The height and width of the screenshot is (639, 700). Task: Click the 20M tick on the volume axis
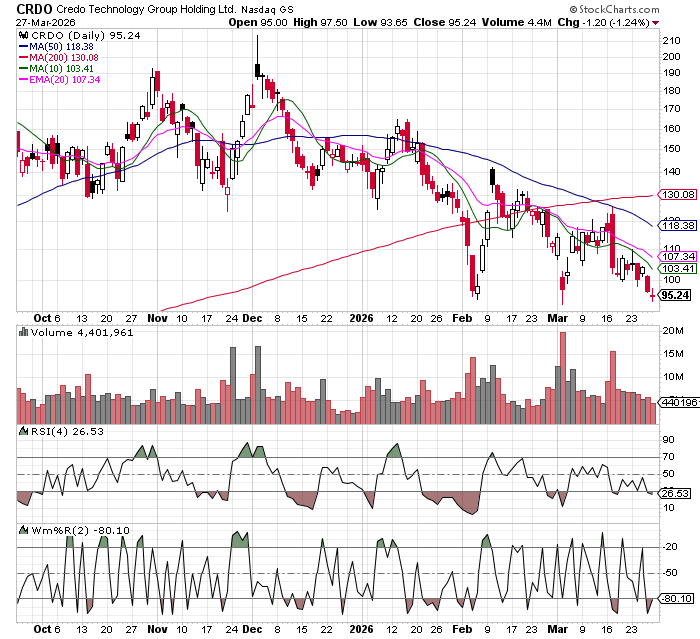[x=673, y=330]
